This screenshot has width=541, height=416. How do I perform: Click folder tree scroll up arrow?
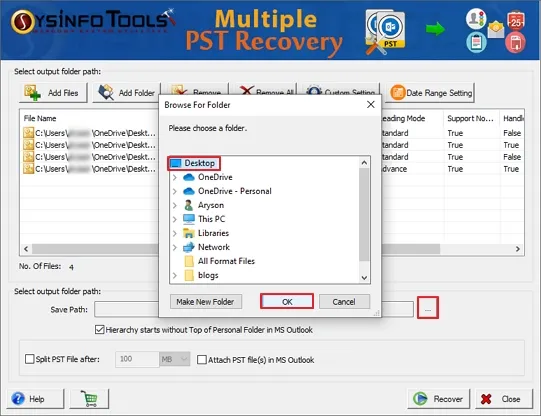(x=364, y=162)
